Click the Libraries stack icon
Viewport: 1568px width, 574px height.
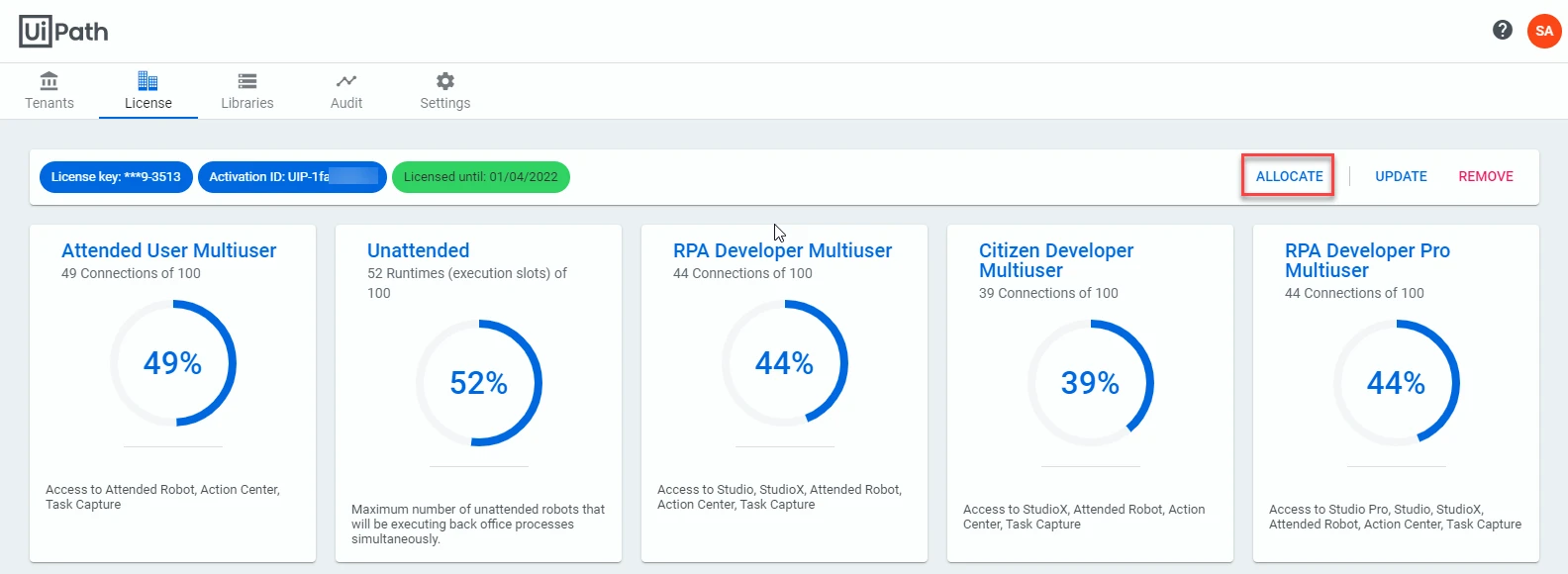pyautogui.click(x=247, y=81)
